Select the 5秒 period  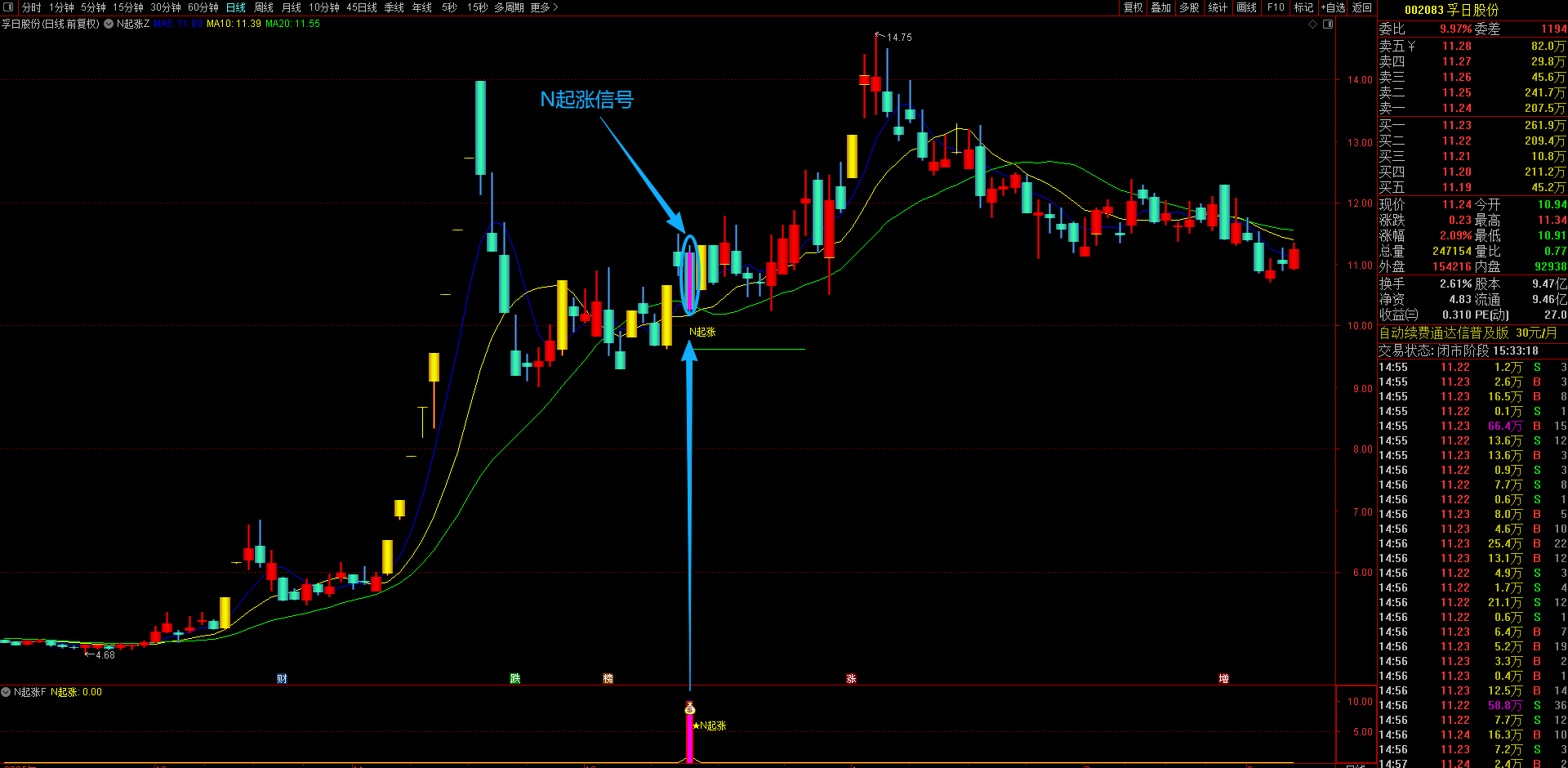tap(450, 7)
